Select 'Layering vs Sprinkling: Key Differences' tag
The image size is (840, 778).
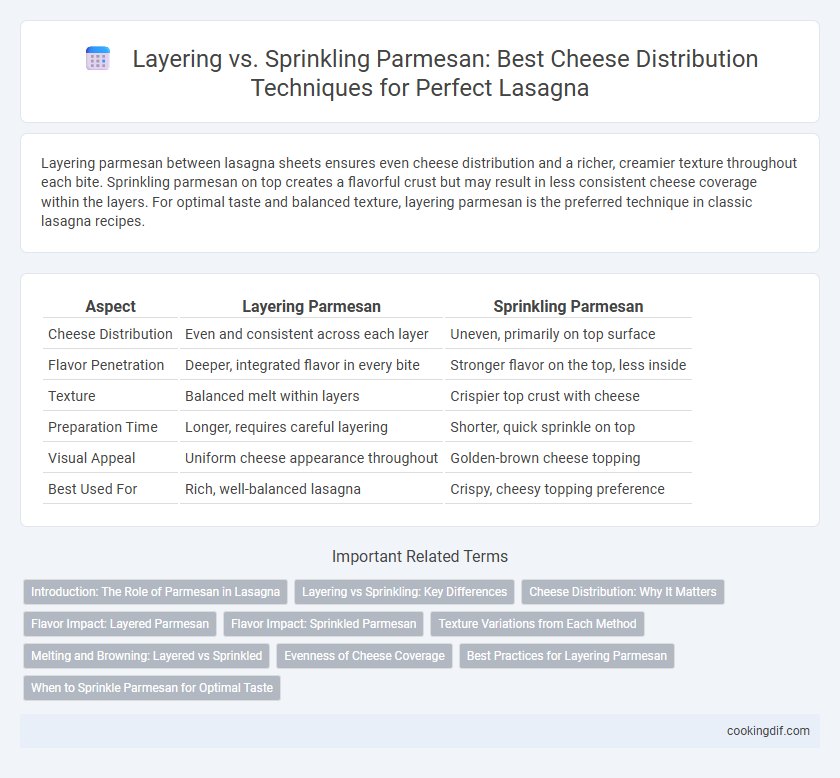coord(404,592)
